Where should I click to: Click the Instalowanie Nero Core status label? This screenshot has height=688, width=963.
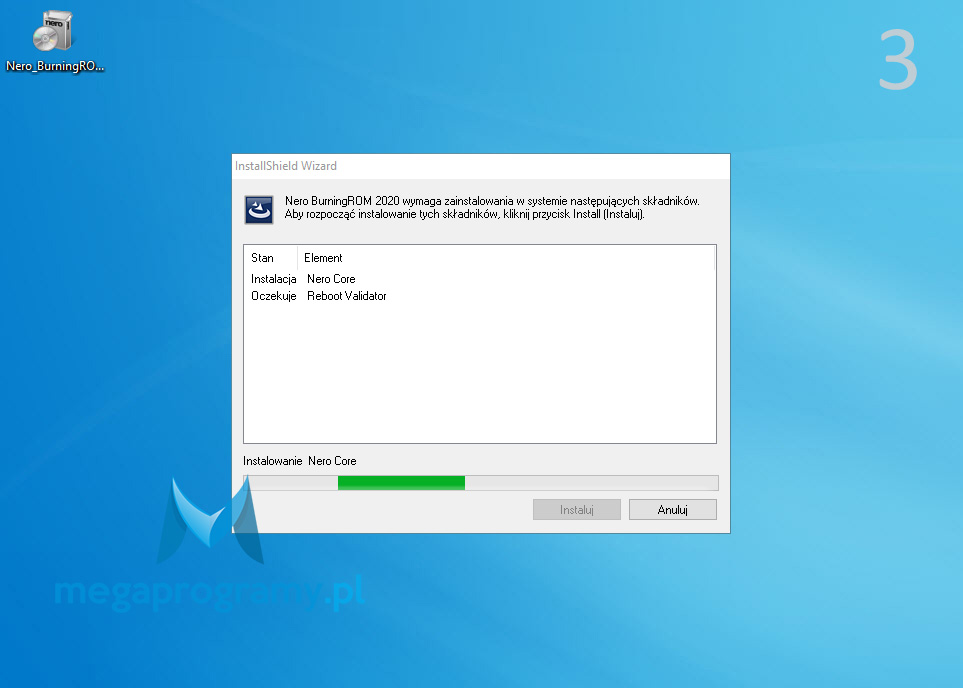click(x=300, y=461)
